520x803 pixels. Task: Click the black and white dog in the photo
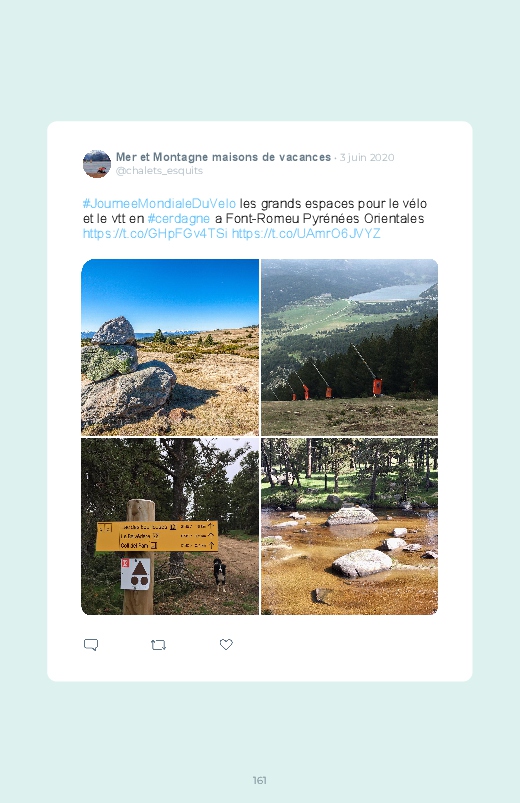point(220,575)
